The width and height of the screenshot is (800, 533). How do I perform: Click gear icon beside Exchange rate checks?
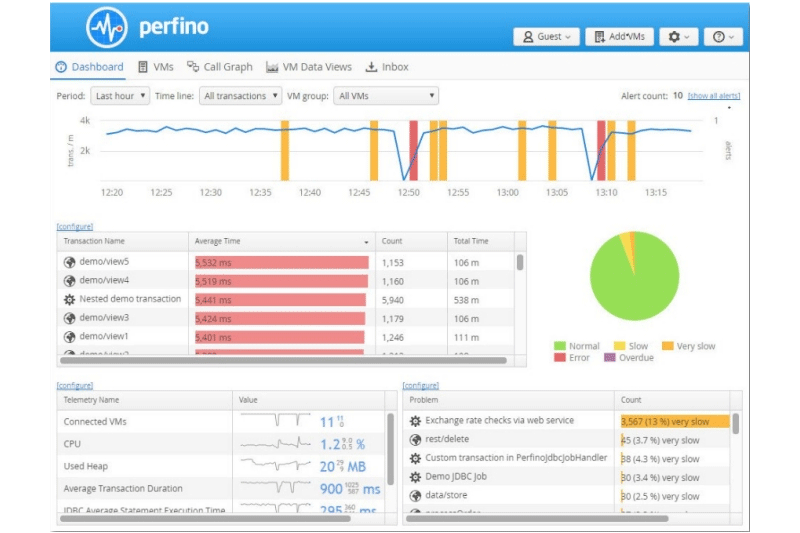415,421
